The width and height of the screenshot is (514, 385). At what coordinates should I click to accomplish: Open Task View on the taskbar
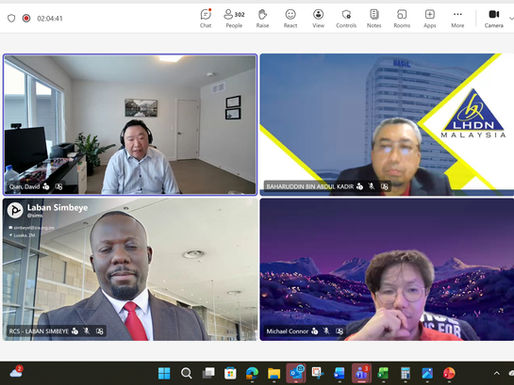[208, 373]
